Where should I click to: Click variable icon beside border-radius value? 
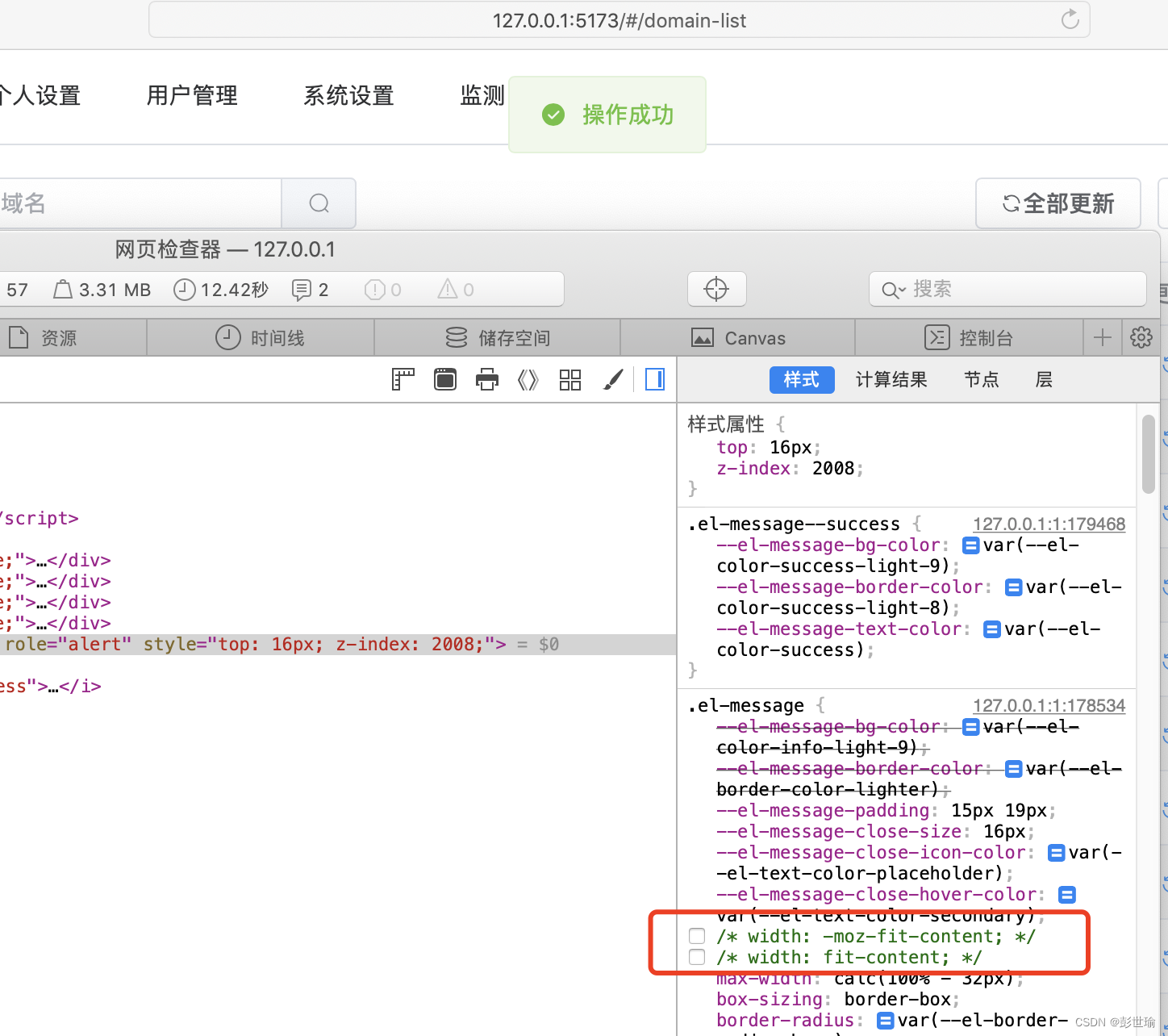[x=885, y=1021]
